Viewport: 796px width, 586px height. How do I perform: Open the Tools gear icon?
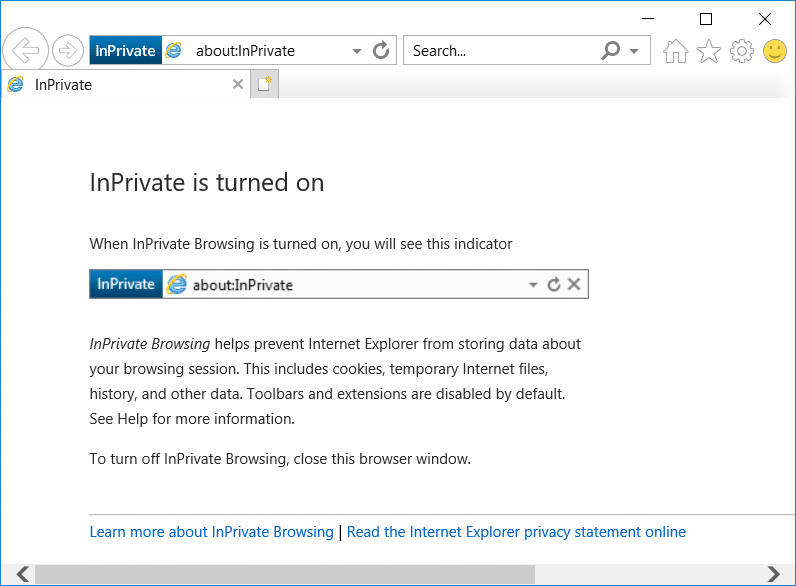pos(742,51)
